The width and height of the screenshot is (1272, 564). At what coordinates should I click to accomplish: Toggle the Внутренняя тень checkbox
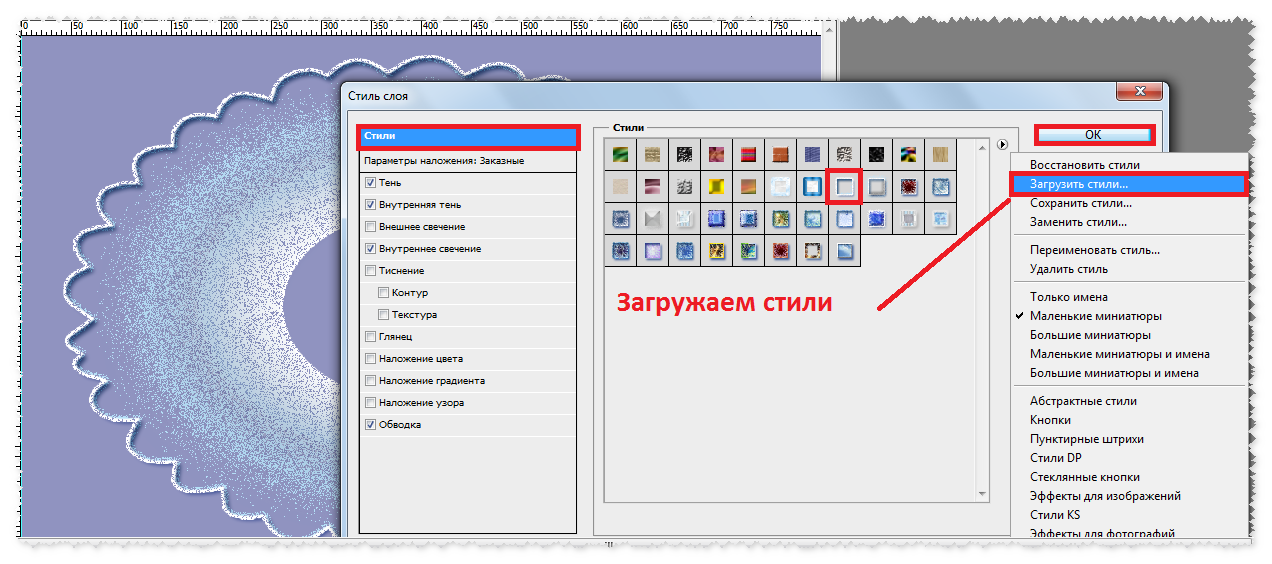371,205
